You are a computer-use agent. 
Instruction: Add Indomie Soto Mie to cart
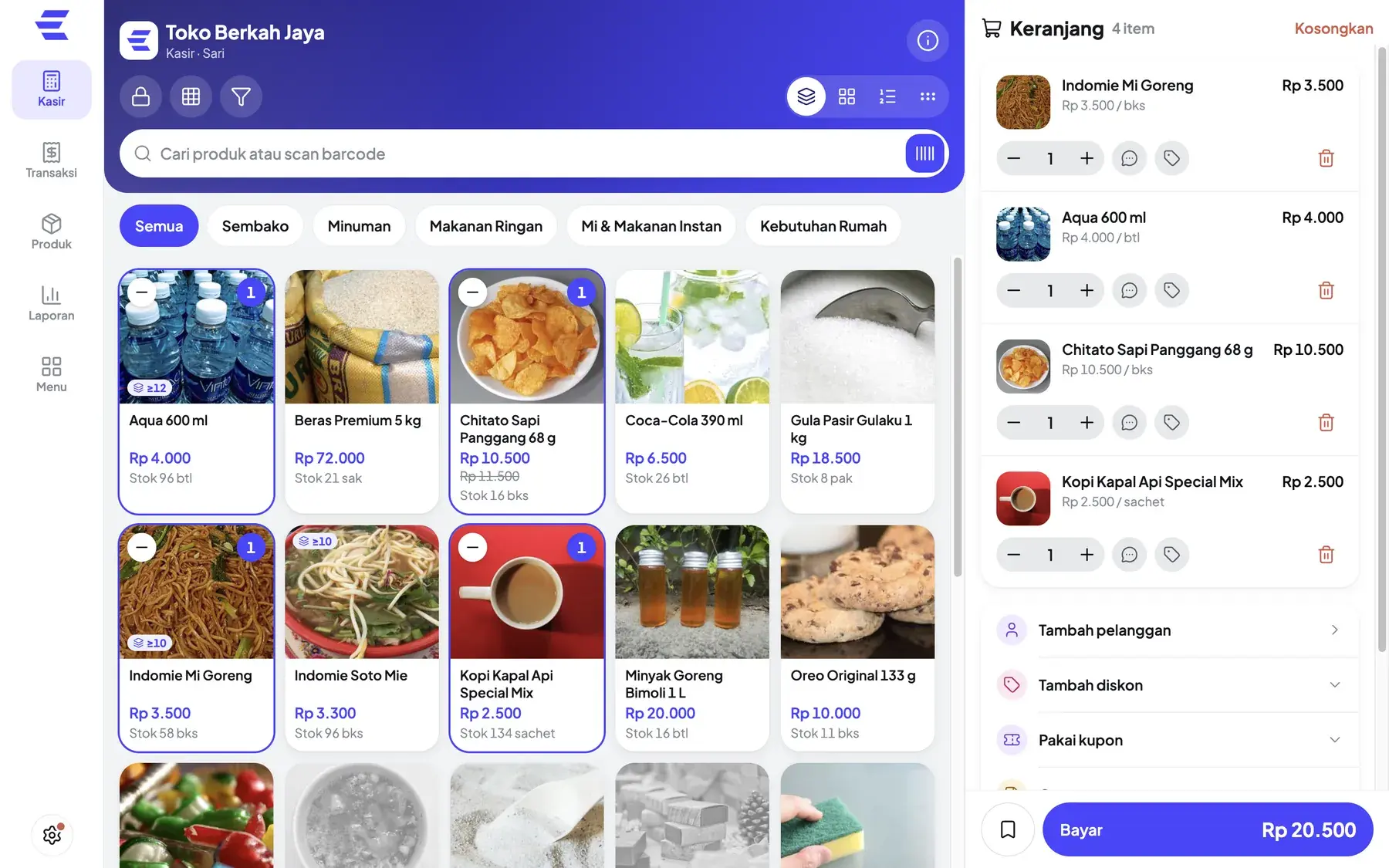(362, 638)
